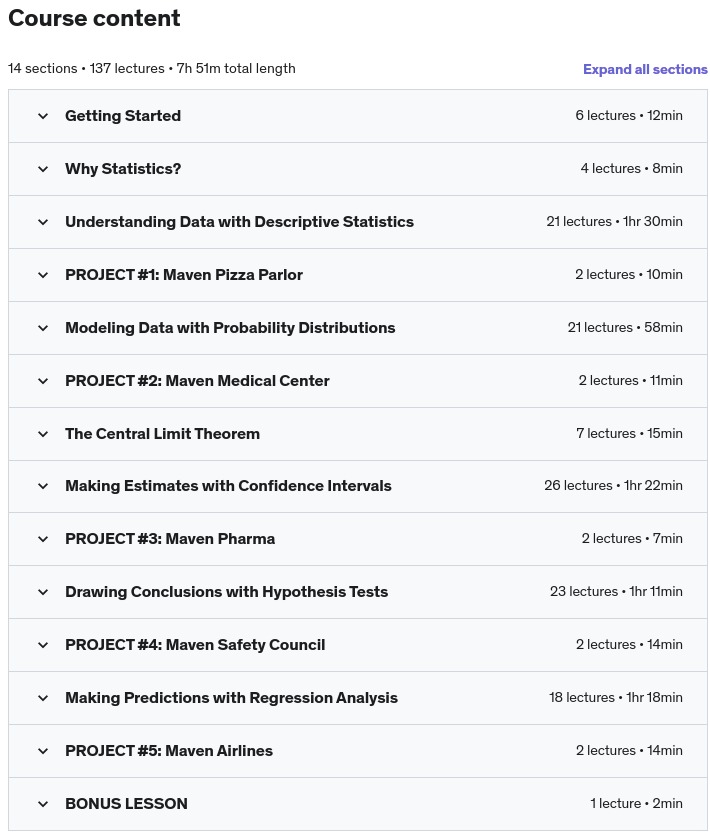Select The Central Limit Theorem title

click(162, 433)
